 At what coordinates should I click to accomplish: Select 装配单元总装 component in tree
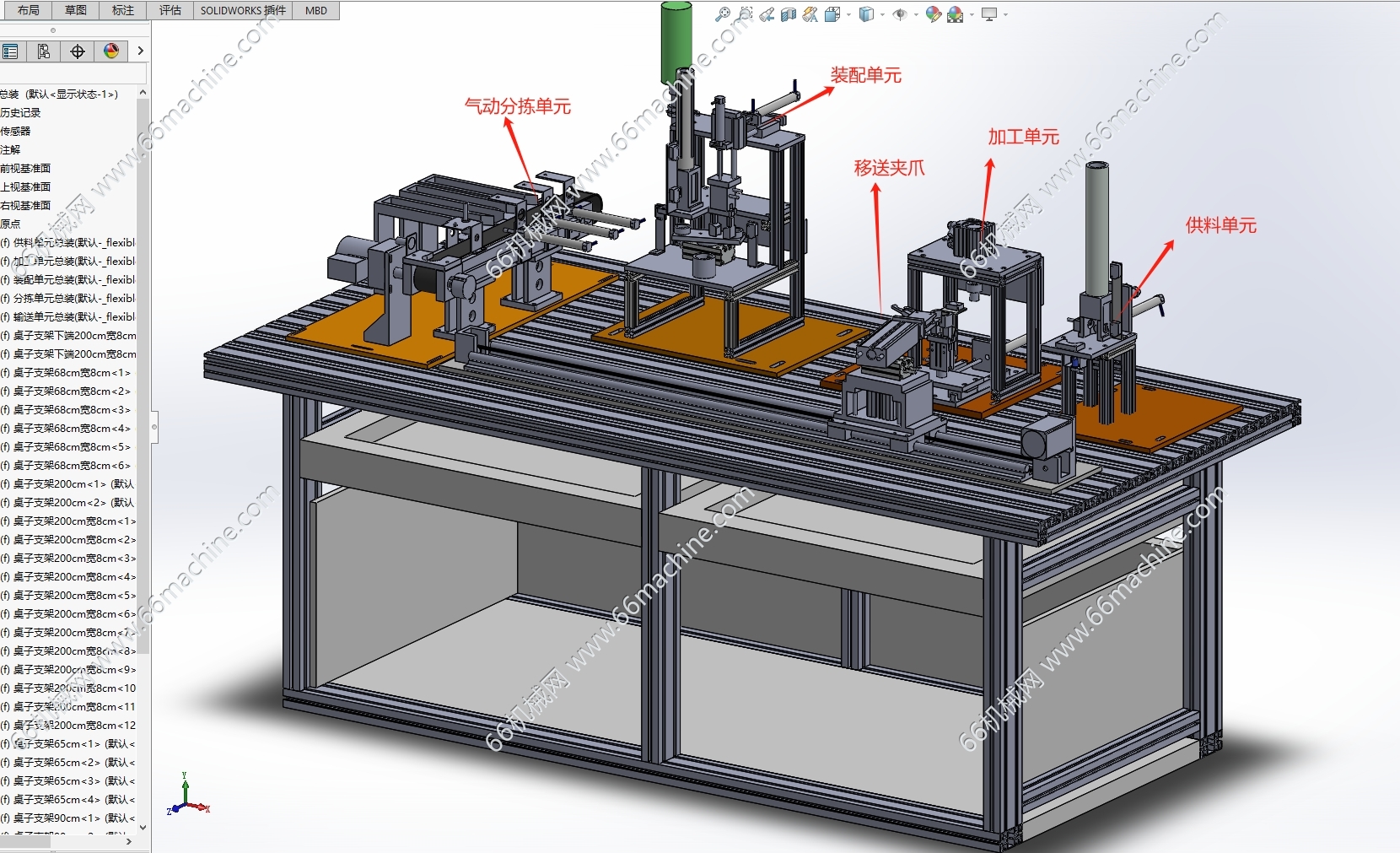tap(67, 279)
